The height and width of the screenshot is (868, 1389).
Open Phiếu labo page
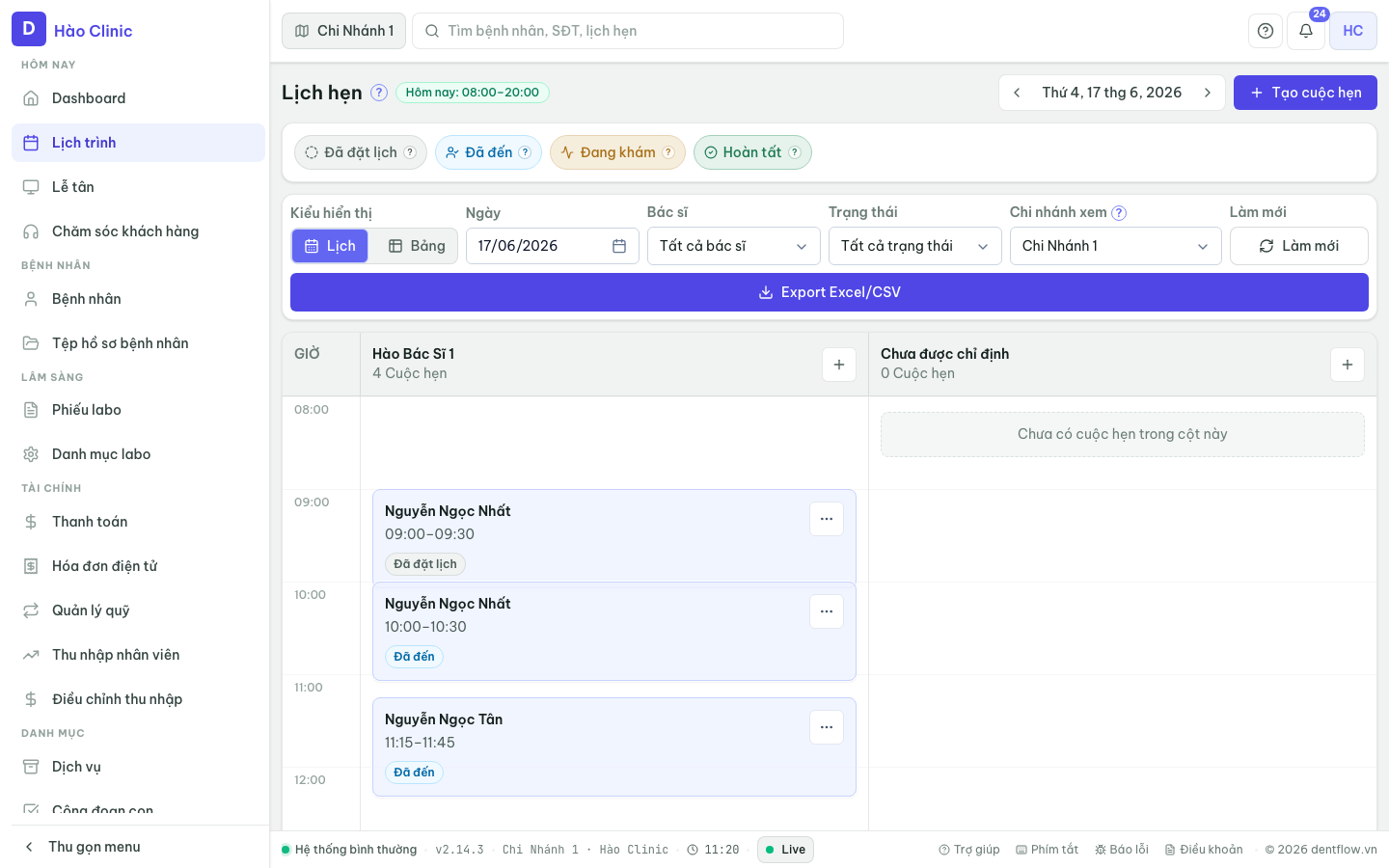point(138,410)
